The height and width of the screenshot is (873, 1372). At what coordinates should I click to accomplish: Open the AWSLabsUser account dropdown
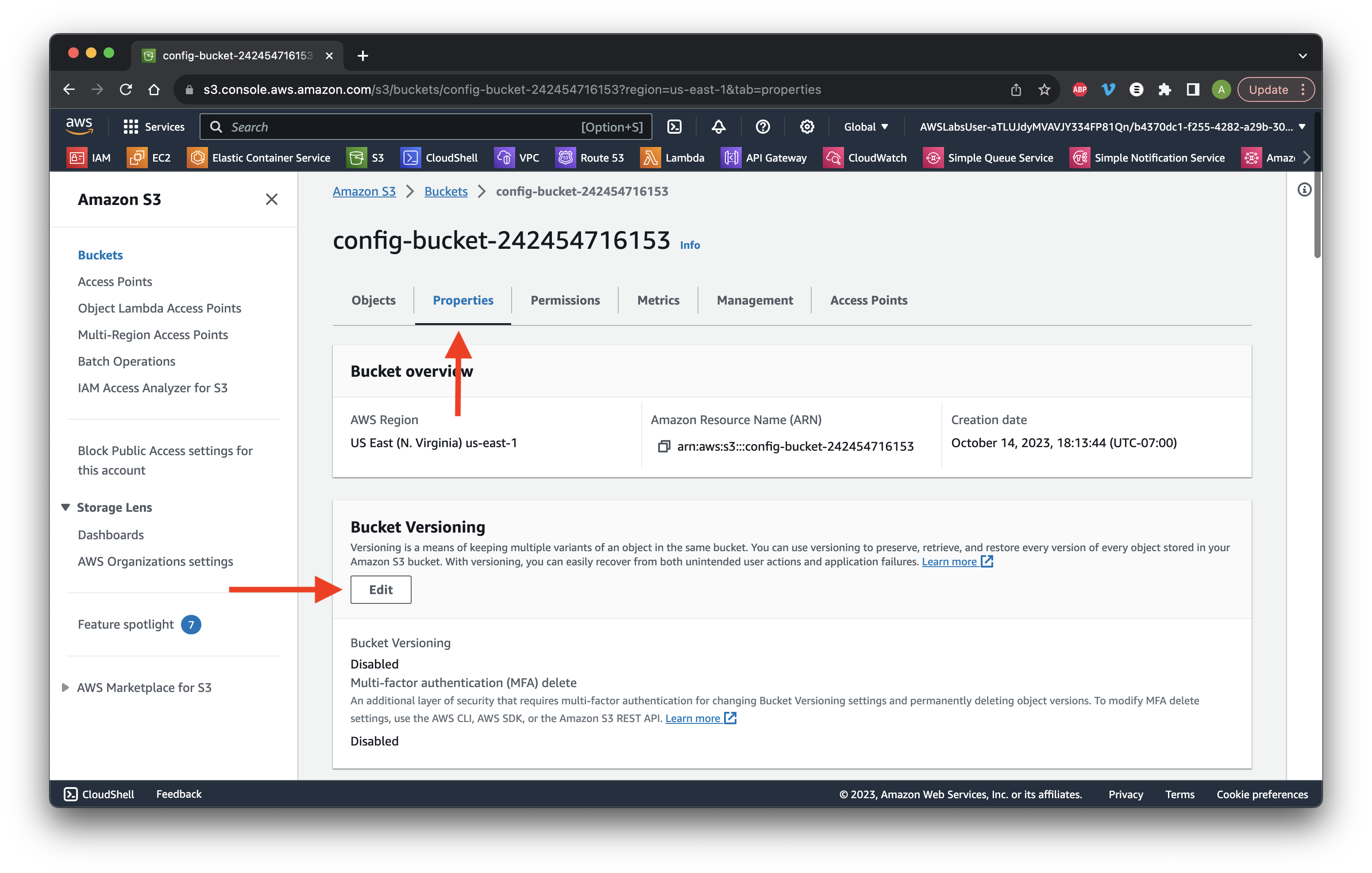[1112, 127]
